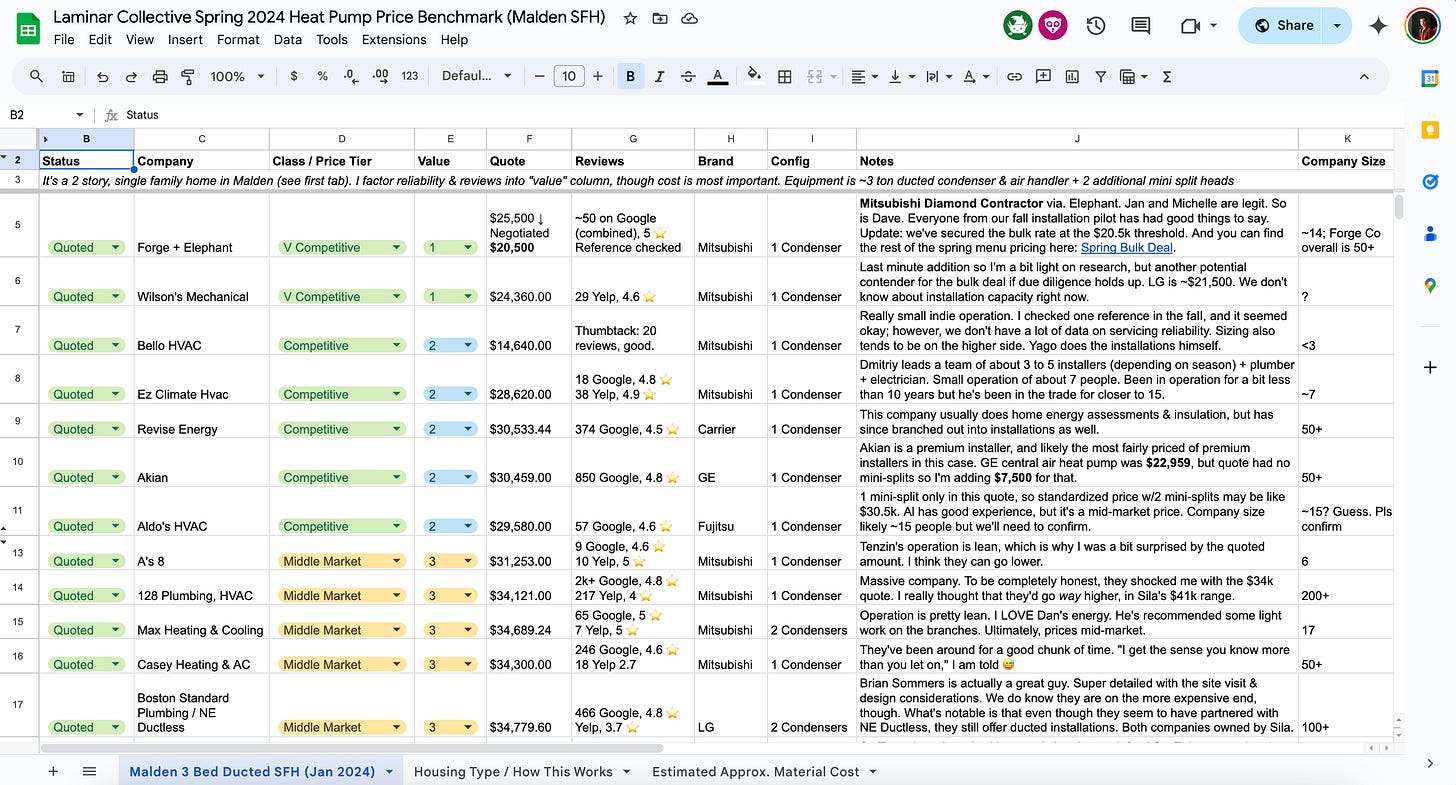
Task: Open Google Maps in the side panel
Action: click(1431, 286)
